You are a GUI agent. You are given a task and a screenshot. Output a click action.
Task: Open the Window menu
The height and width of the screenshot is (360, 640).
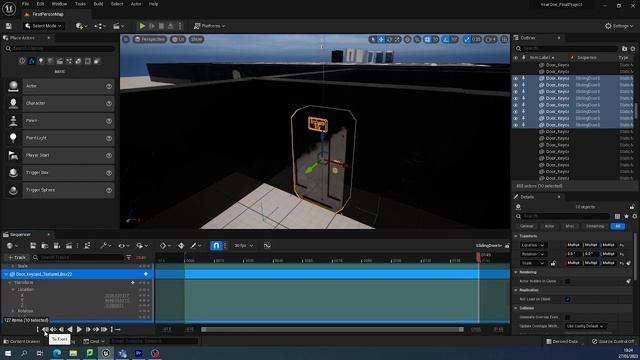pyautogui.click(x=59, y=4)
